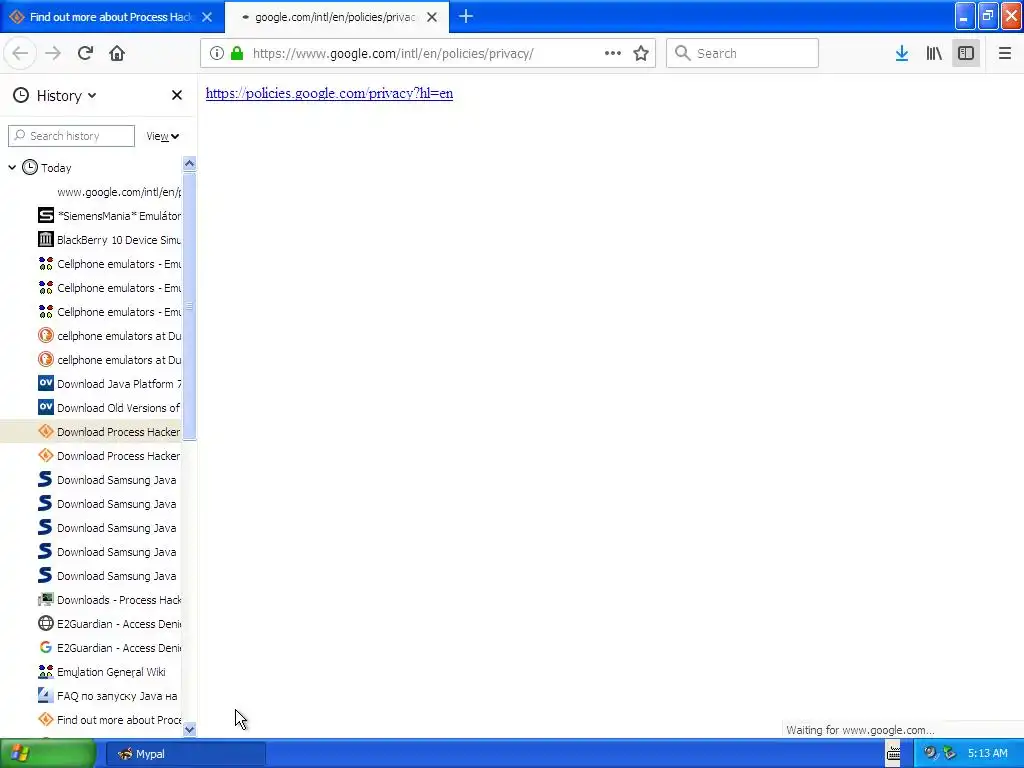This screenshot has height=768, width=1024.
Task: Activate Mypal taskbar button
Action: pyautogui.click(x=185, y=754)
